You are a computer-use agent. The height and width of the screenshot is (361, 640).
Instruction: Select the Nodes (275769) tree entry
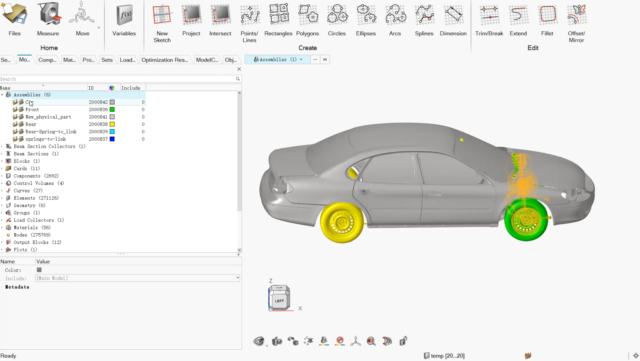pyautogui.click(x=32, y=235)
